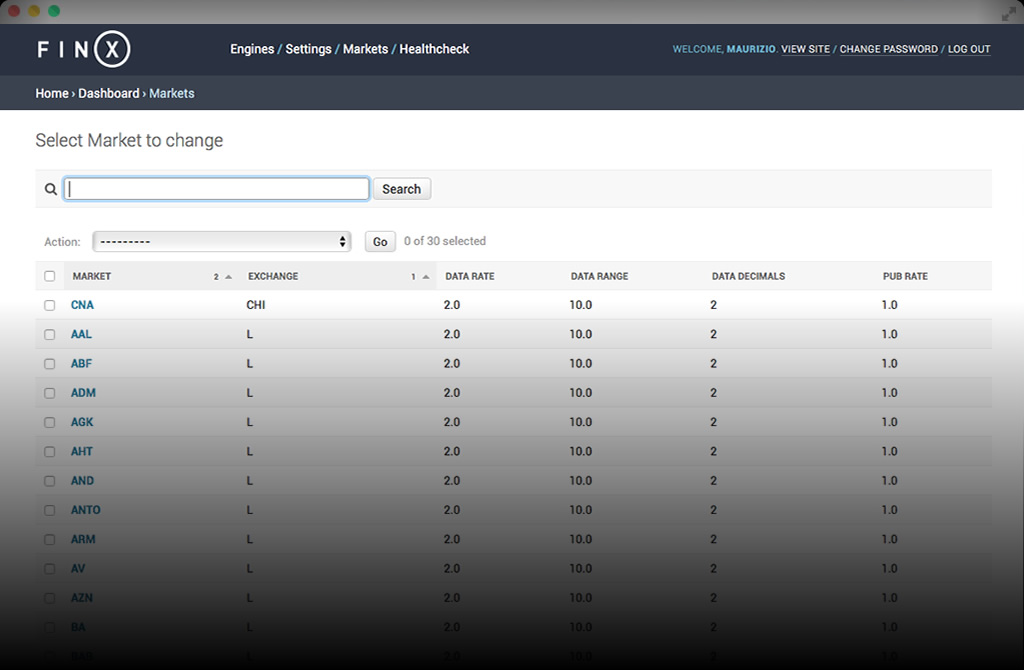Go to Dashboard breadcrumb
Viewport: 1024px width, 670px height.
108,93
